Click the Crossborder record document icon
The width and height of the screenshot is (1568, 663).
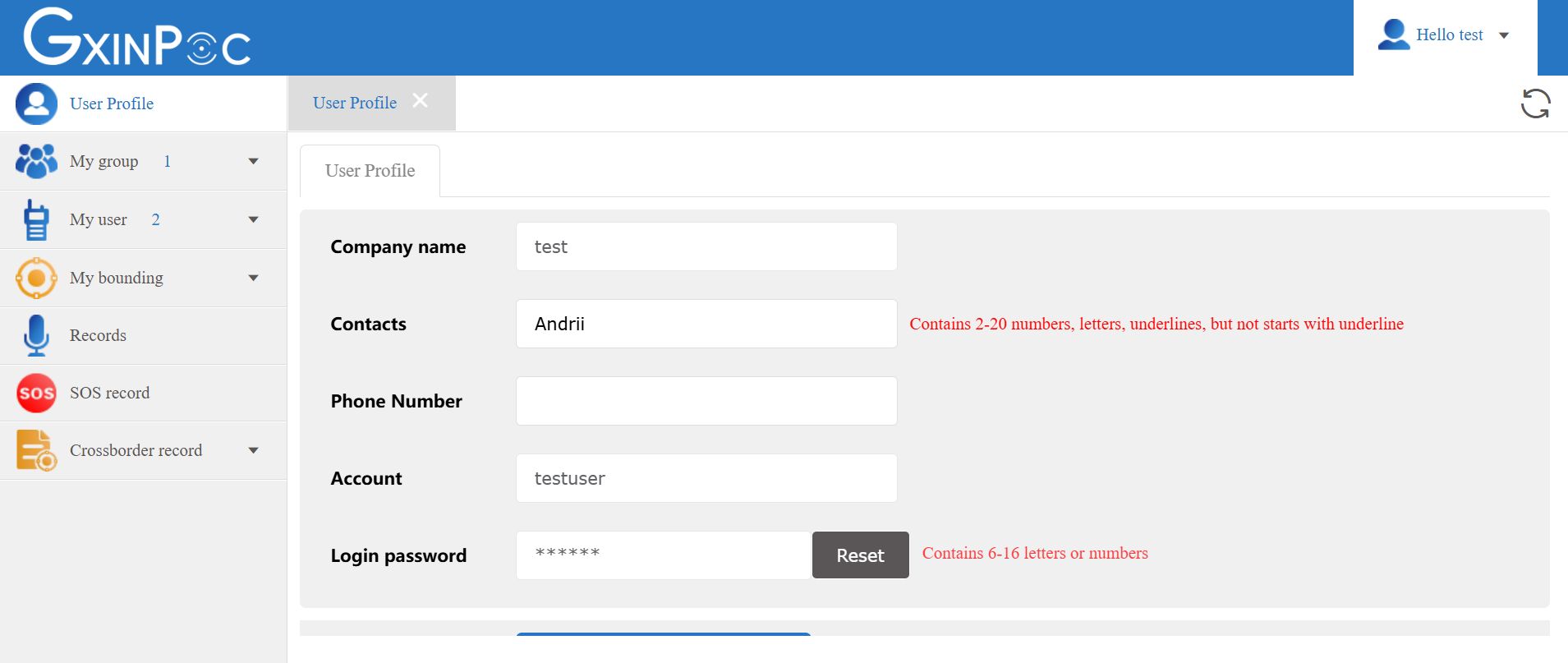[36, 450]
